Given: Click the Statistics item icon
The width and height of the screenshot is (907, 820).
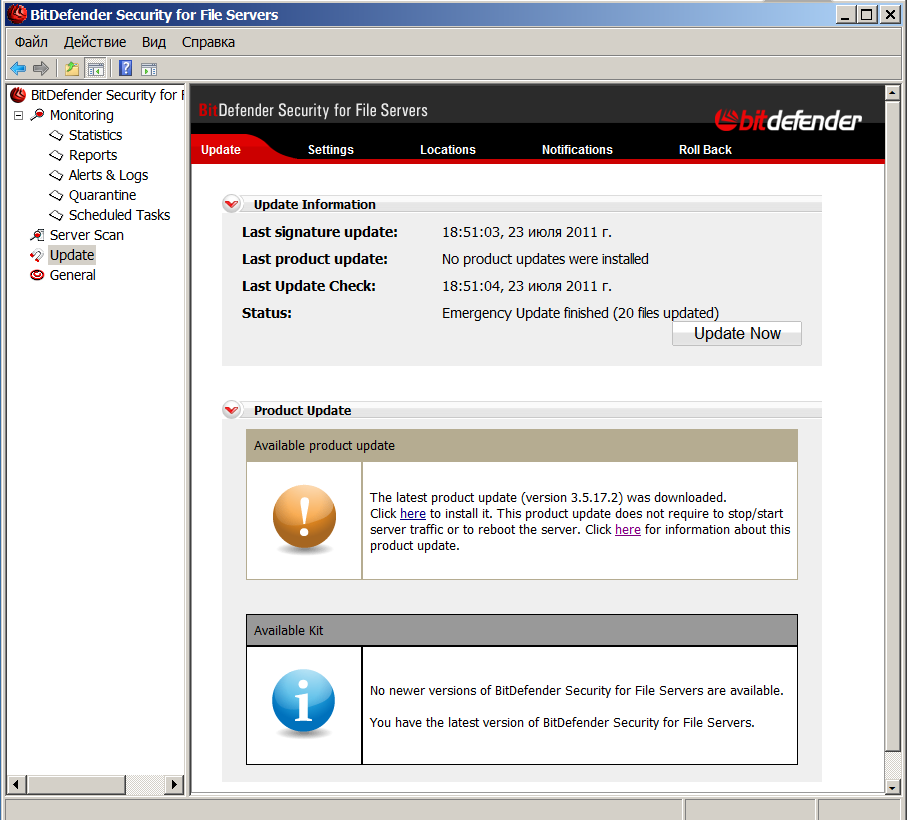Looking at the screenshot, I should [56, 135].
